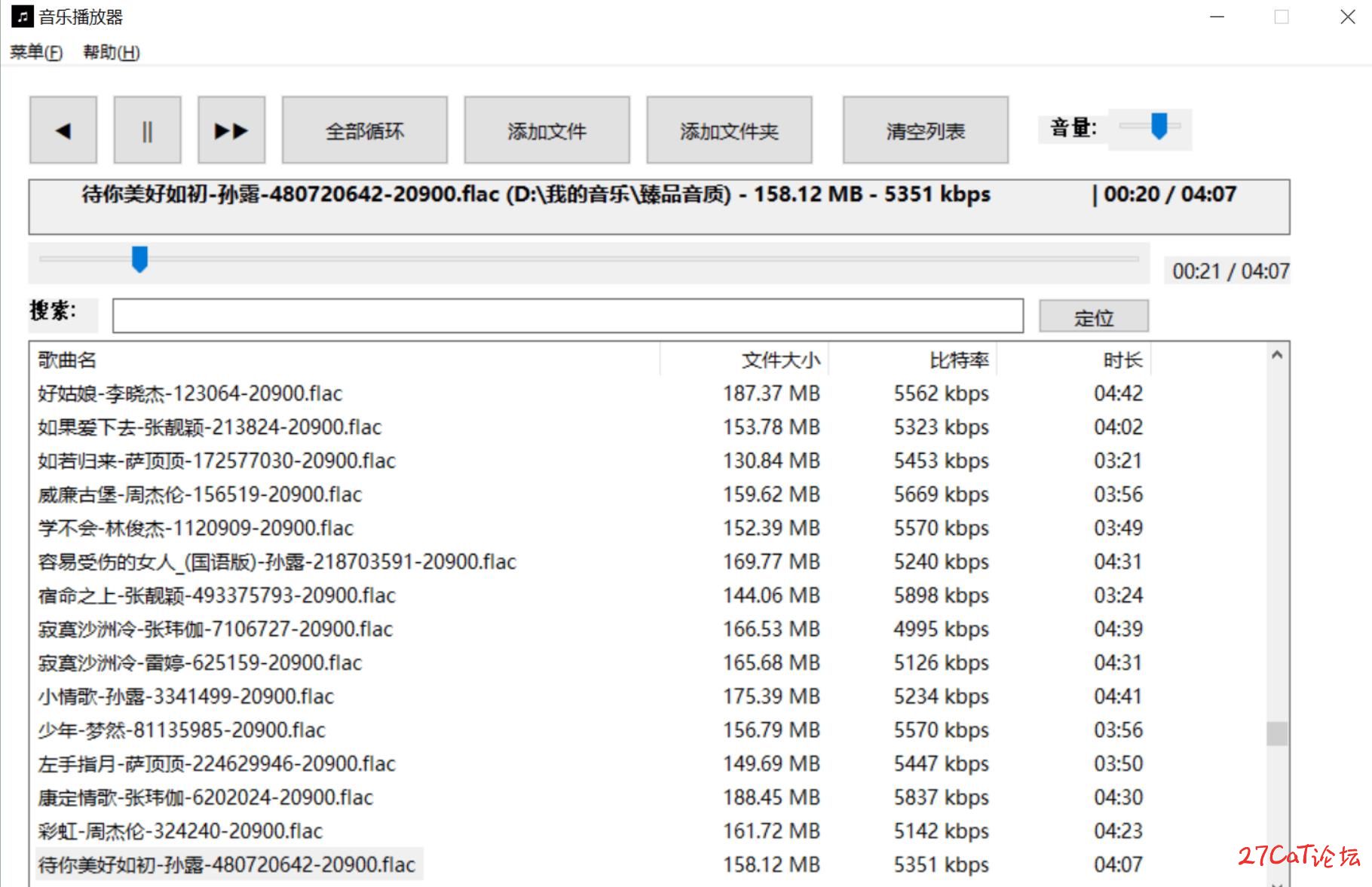Viewport: 1372px width, 887px height.
Task: Click the music player app icon in title bar
Action: pyautogui.click(x=22, y=17)
